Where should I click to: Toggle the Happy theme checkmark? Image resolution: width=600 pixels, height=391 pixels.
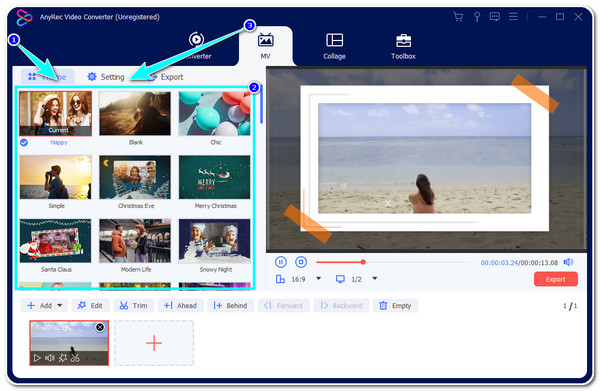click(x=24, y=142)
